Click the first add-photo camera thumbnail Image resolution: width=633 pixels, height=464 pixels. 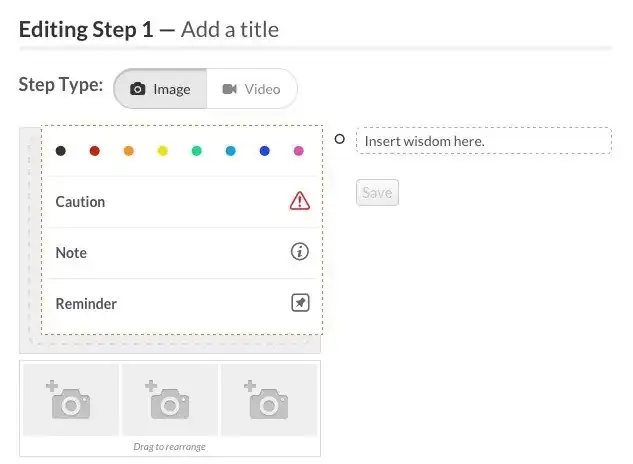click(x=70, y=400)
